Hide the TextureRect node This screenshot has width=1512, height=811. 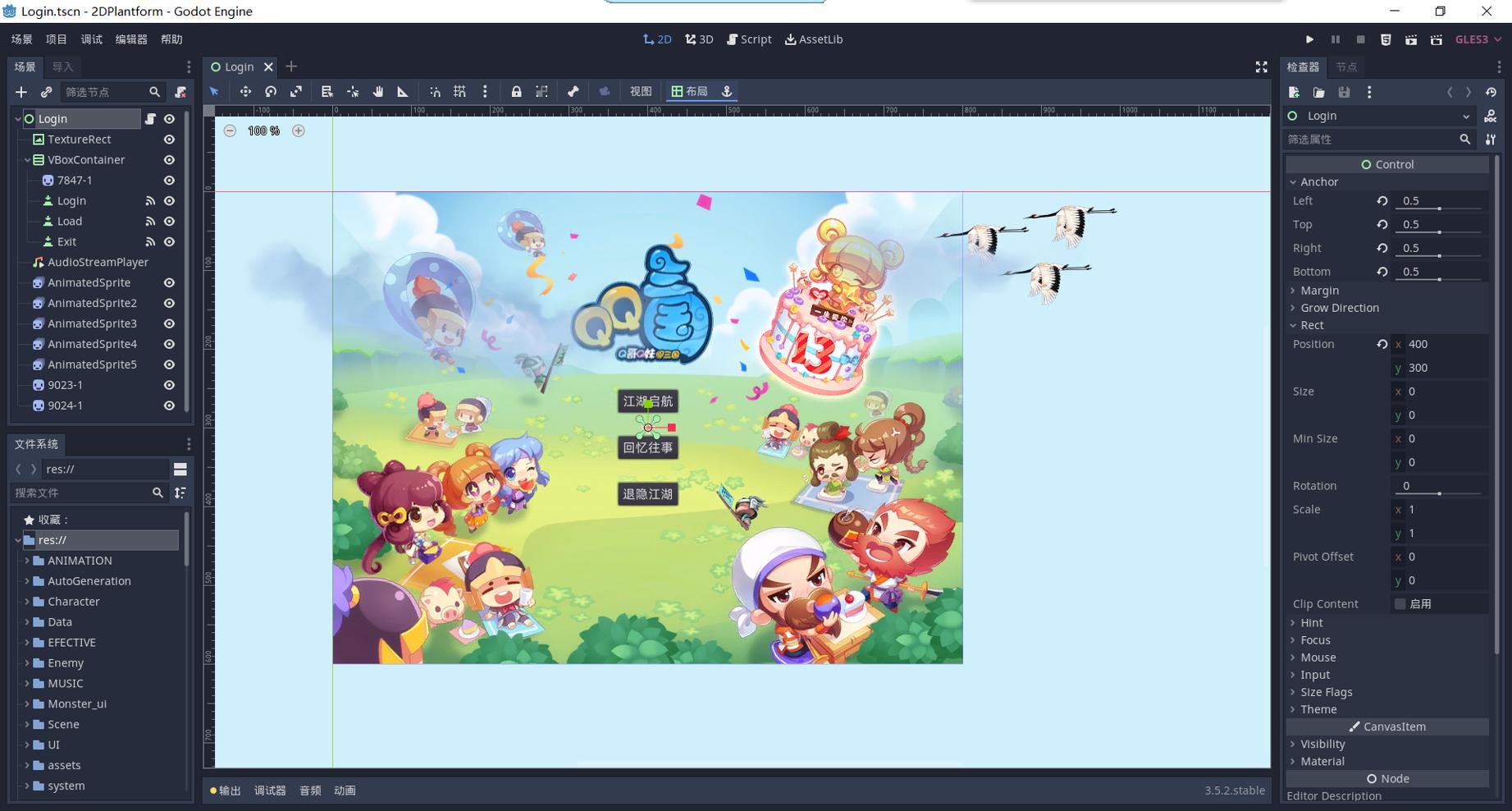[x=169, y=140]
